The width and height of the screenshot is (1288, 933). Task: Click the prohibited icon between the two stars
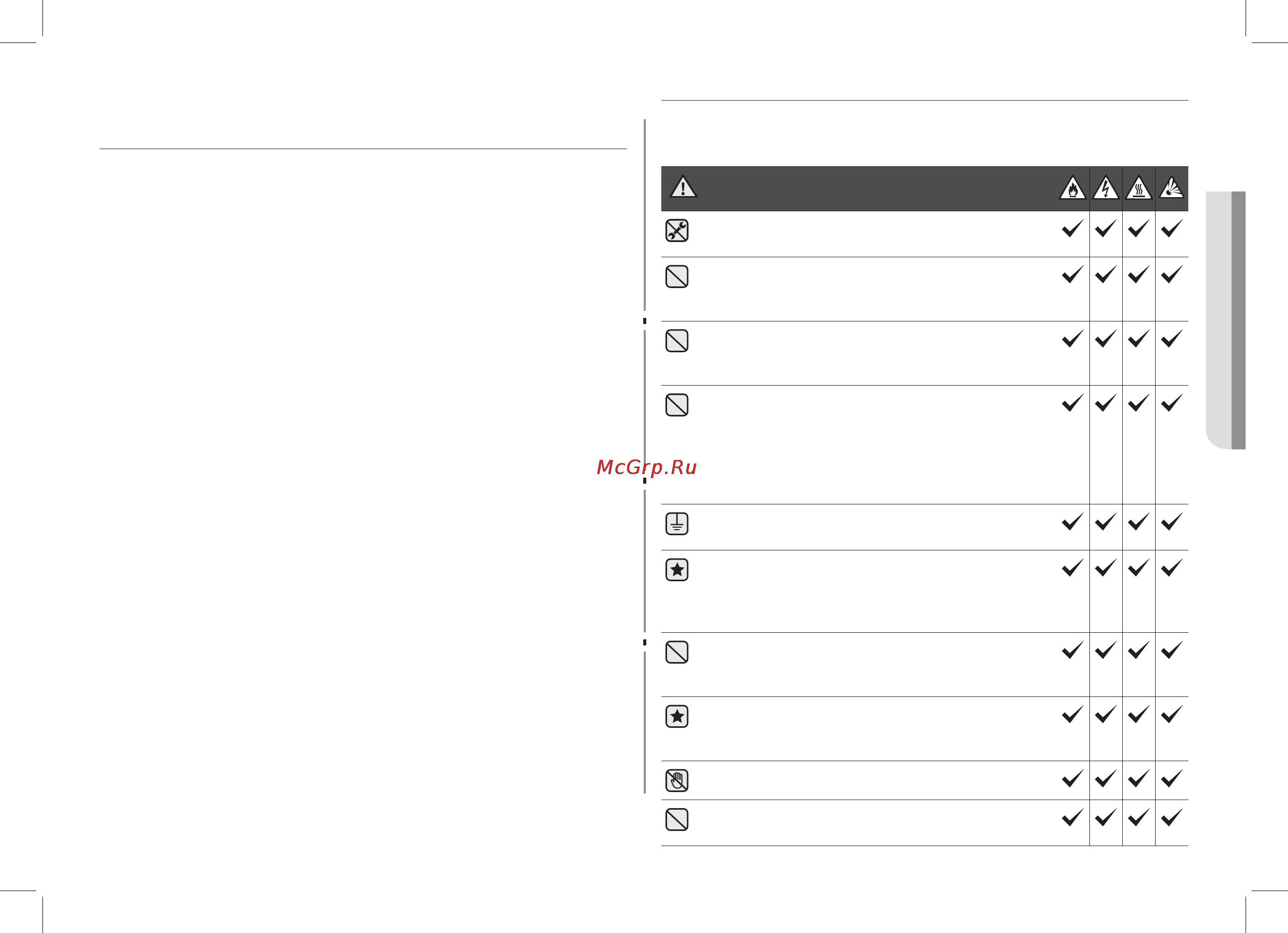pyautogui.click(x=677, y=652)
